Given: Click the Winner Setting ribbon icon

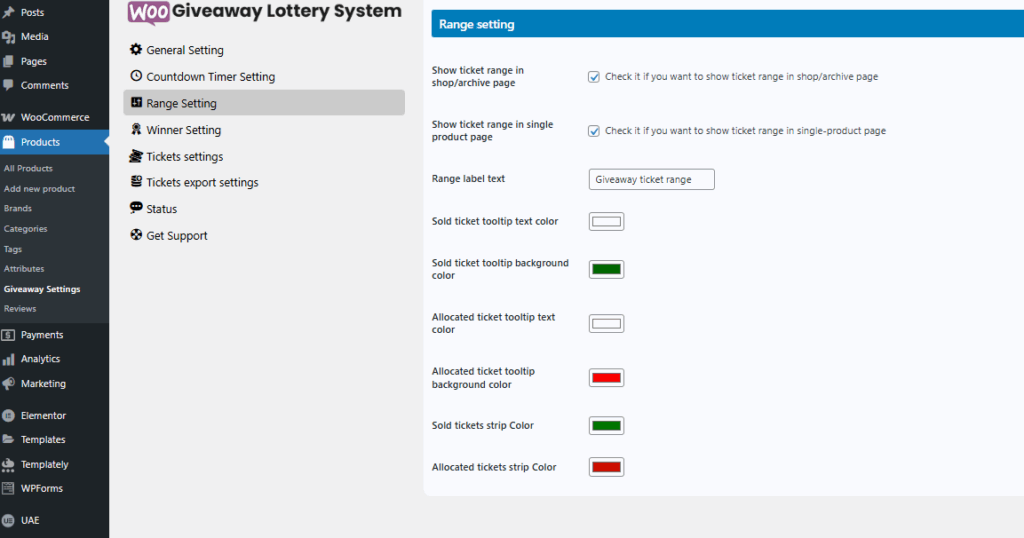Looking at the screenshot, I should (x=136, y=129).
